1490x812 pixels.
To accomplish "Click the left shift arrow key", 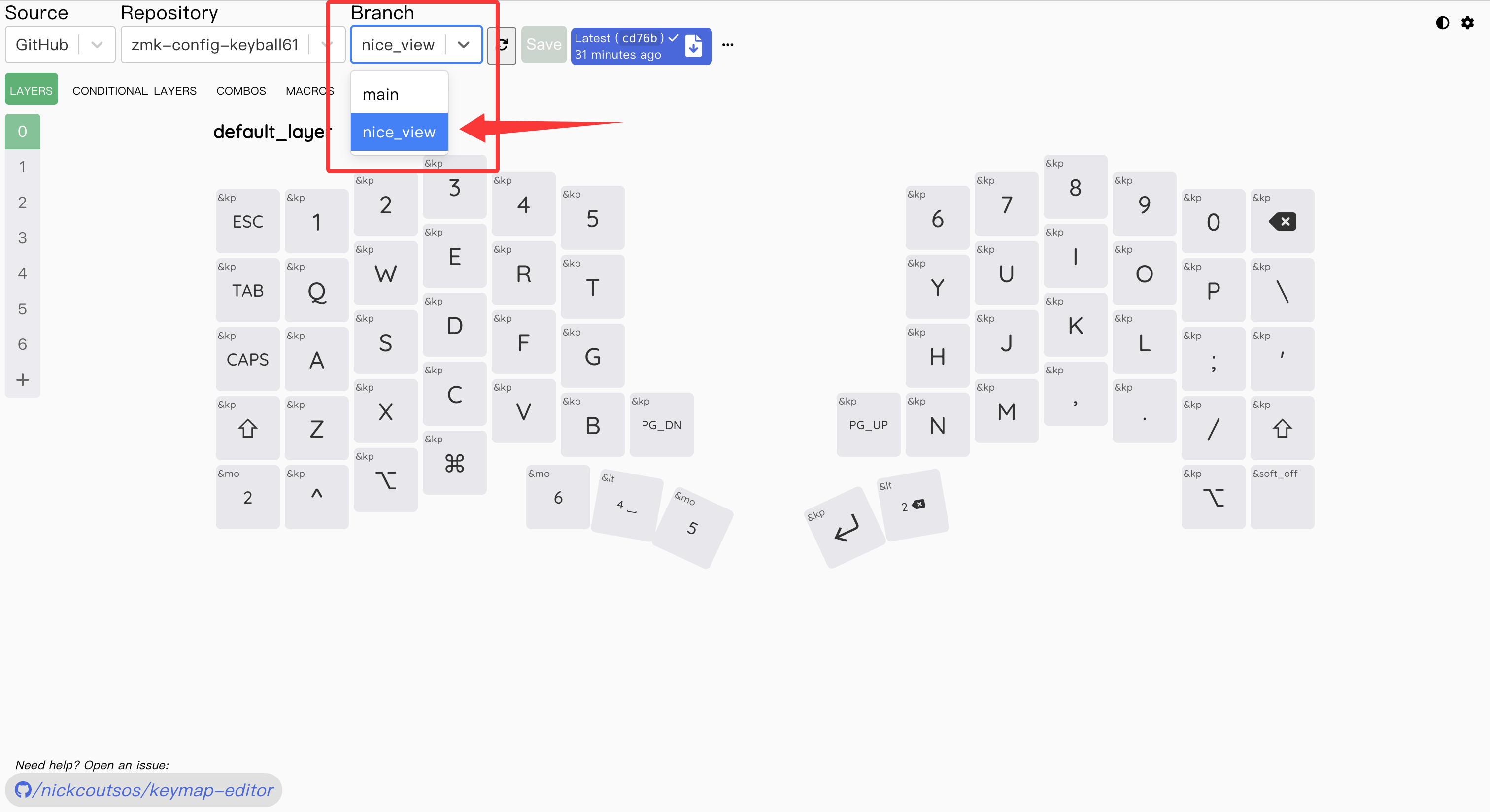I will tap(247, 429).
